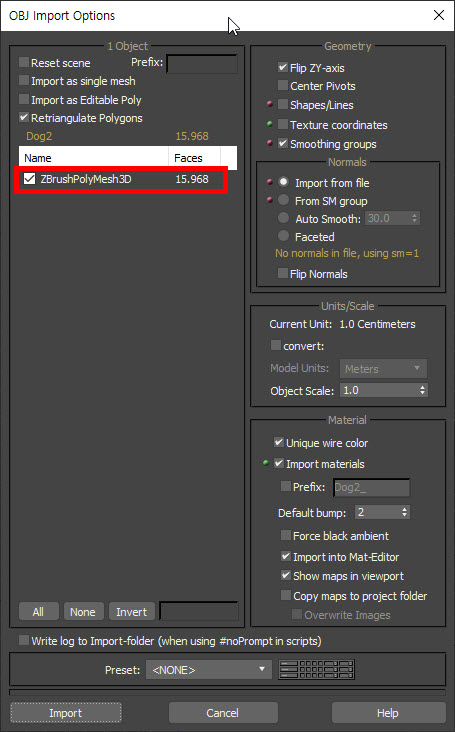
Task: Select the Auto Smooth radio button
Action: [283, 218]
